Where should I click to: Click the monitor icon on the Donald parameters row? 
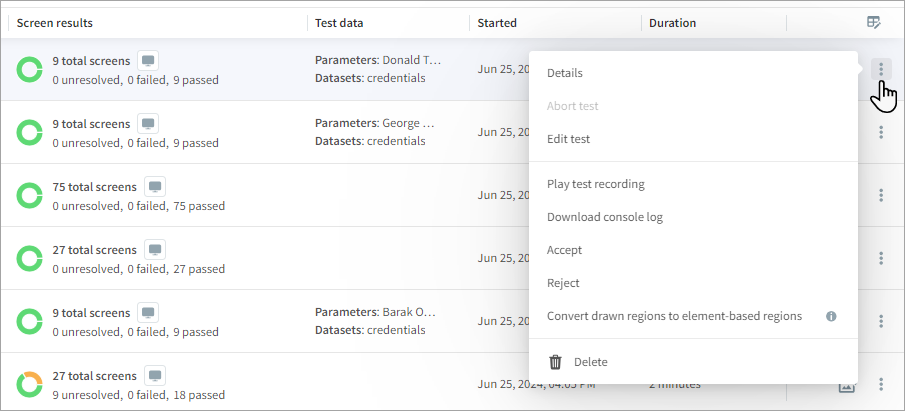click(x=148, y=61)
